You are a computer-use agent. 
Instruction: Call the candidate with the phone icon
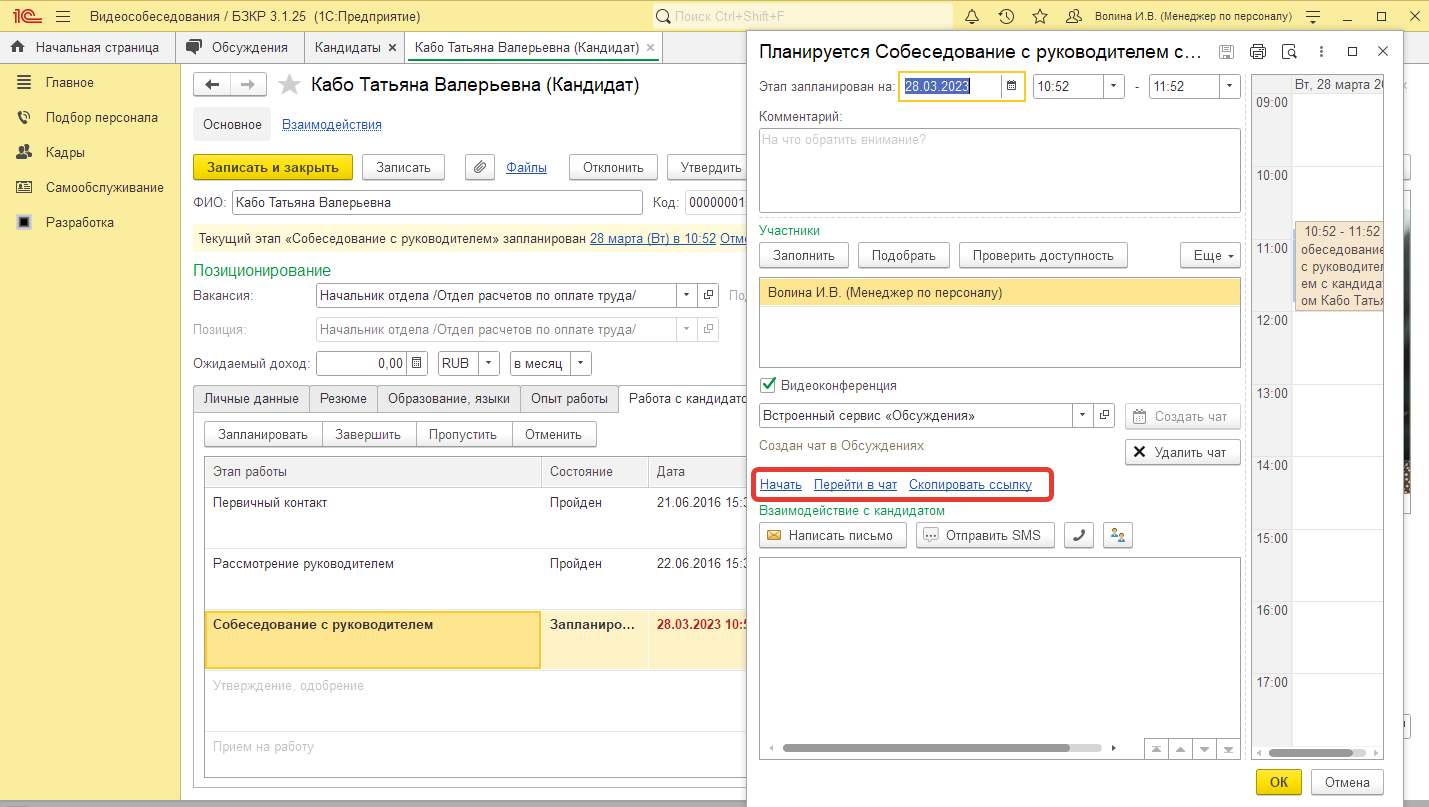(1078, 535)
